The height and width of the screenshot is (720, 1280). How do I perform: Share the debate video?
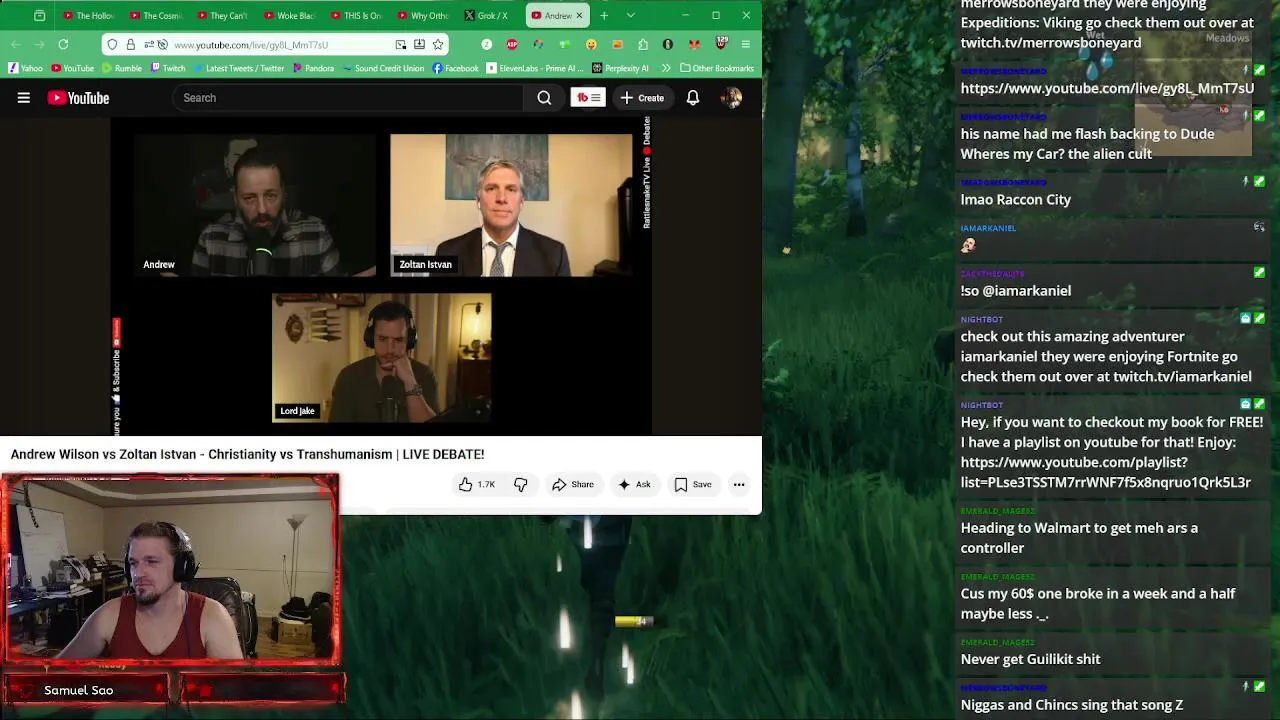(x=572, y=484)
